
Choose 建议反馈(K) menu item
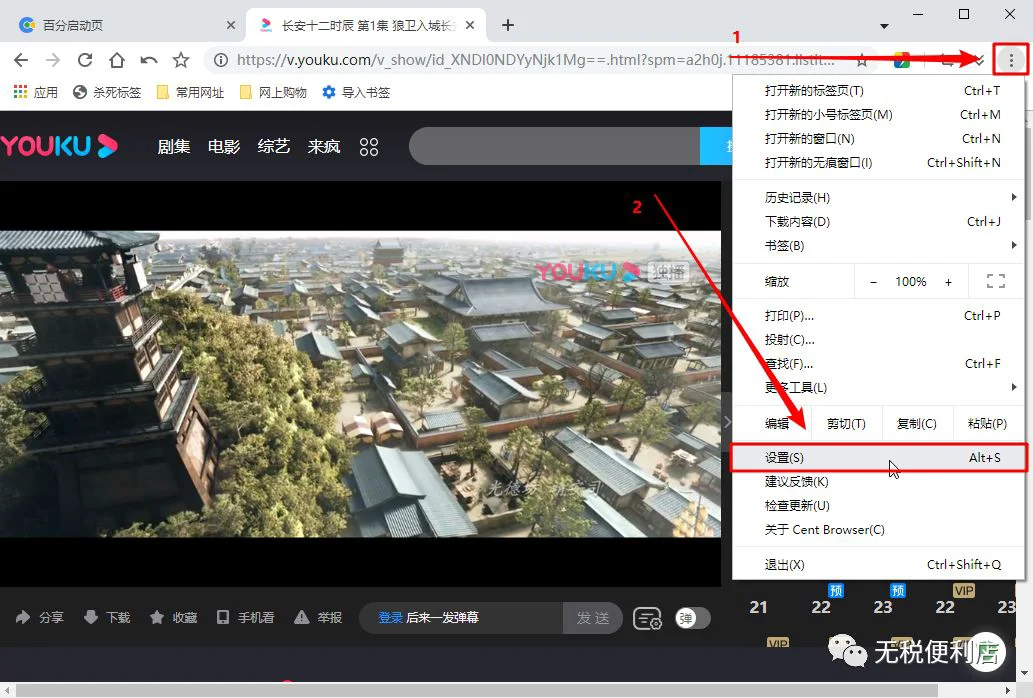[879, 481]
